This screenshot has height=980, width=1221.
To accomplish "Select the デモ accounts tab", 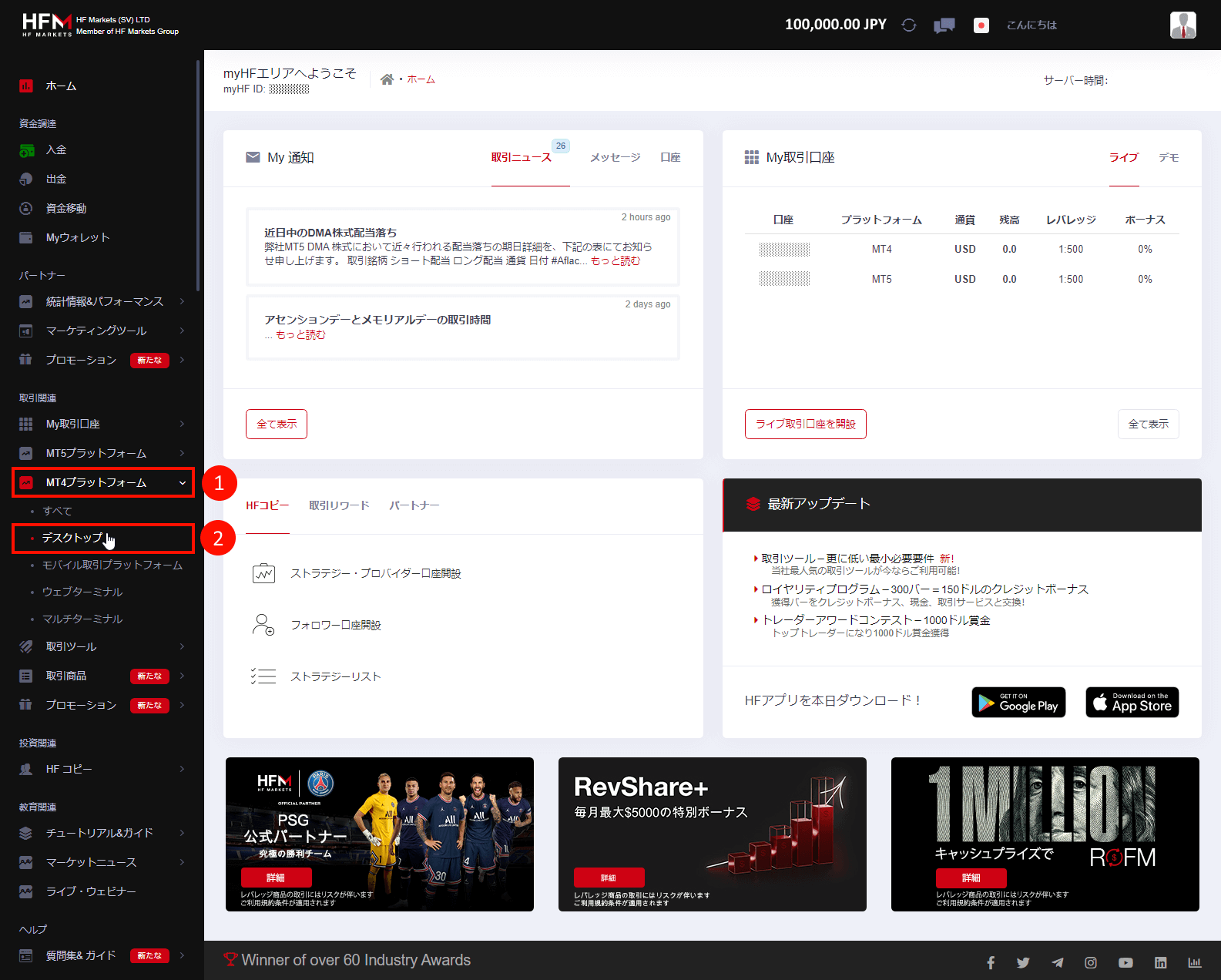I will [x=1169, y=157].
